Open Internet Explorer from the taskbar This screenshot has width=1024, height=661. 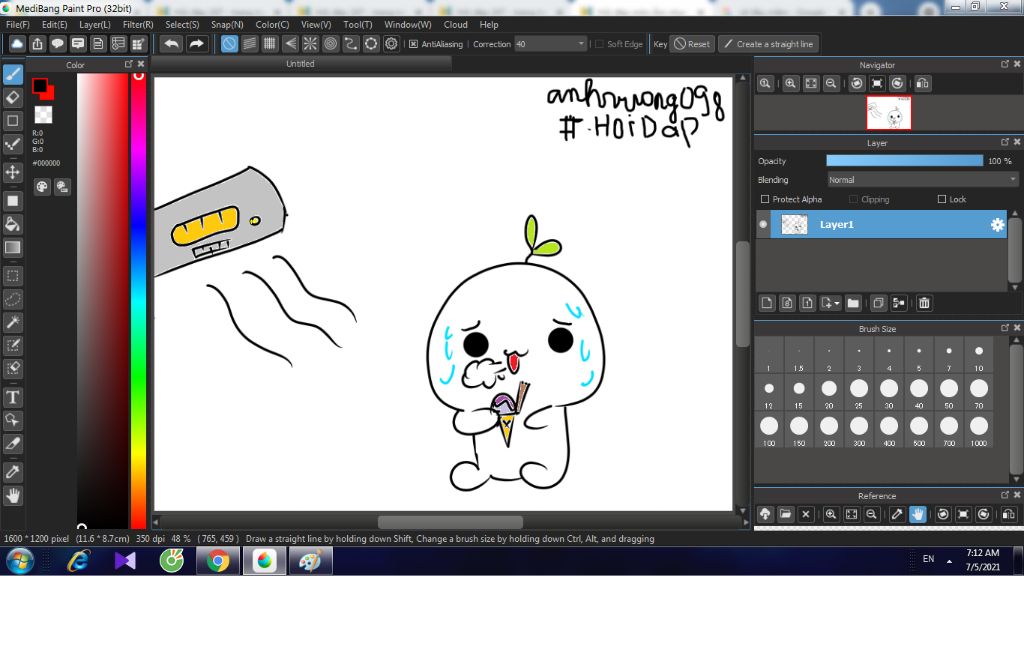[78, 561]
